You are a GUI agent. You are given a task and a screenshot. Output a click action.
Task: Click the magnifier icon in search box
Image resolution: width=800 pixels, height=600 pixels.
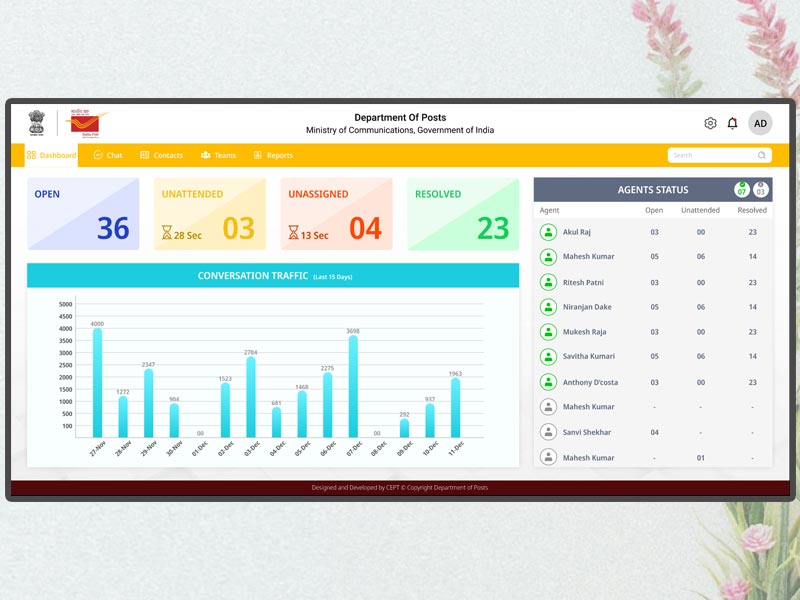[x=762, y=155]
